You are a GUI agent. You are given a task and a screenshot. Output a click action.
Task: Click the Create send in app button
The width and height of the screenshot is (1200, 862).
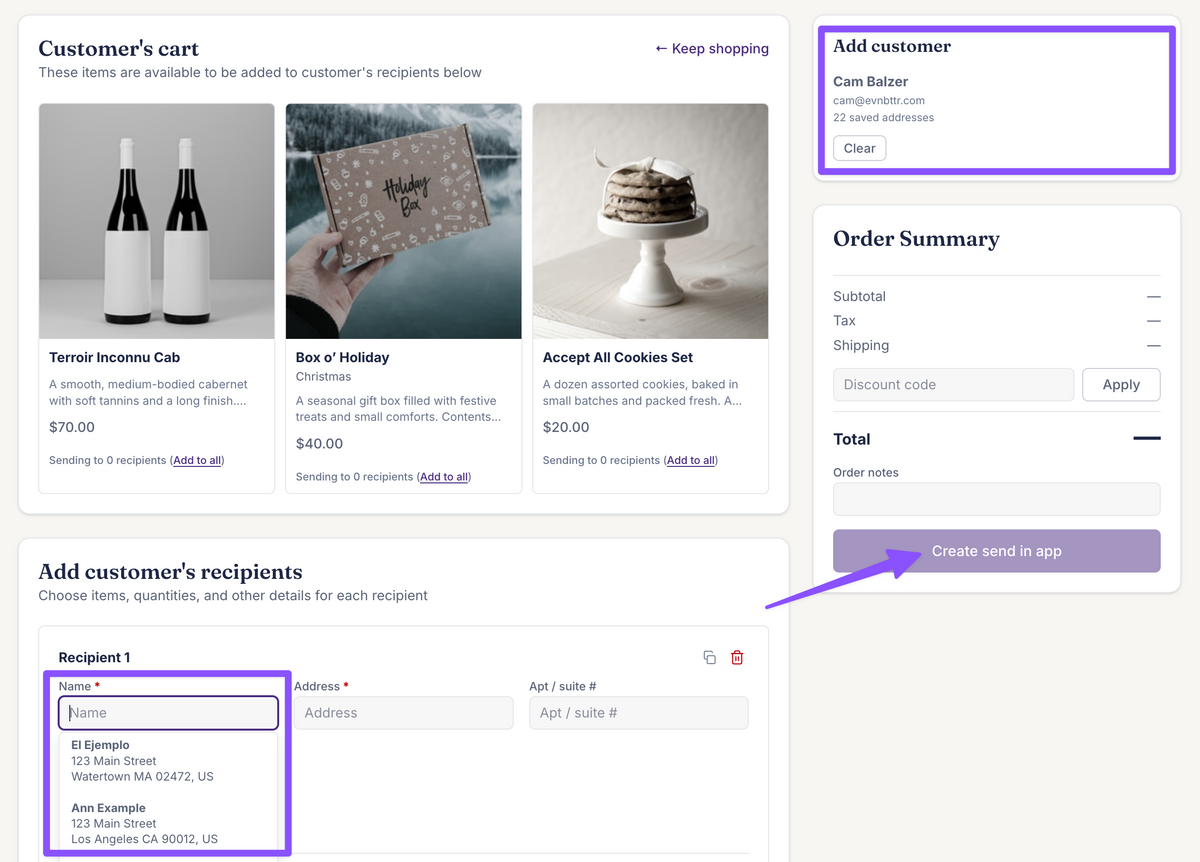996,551
